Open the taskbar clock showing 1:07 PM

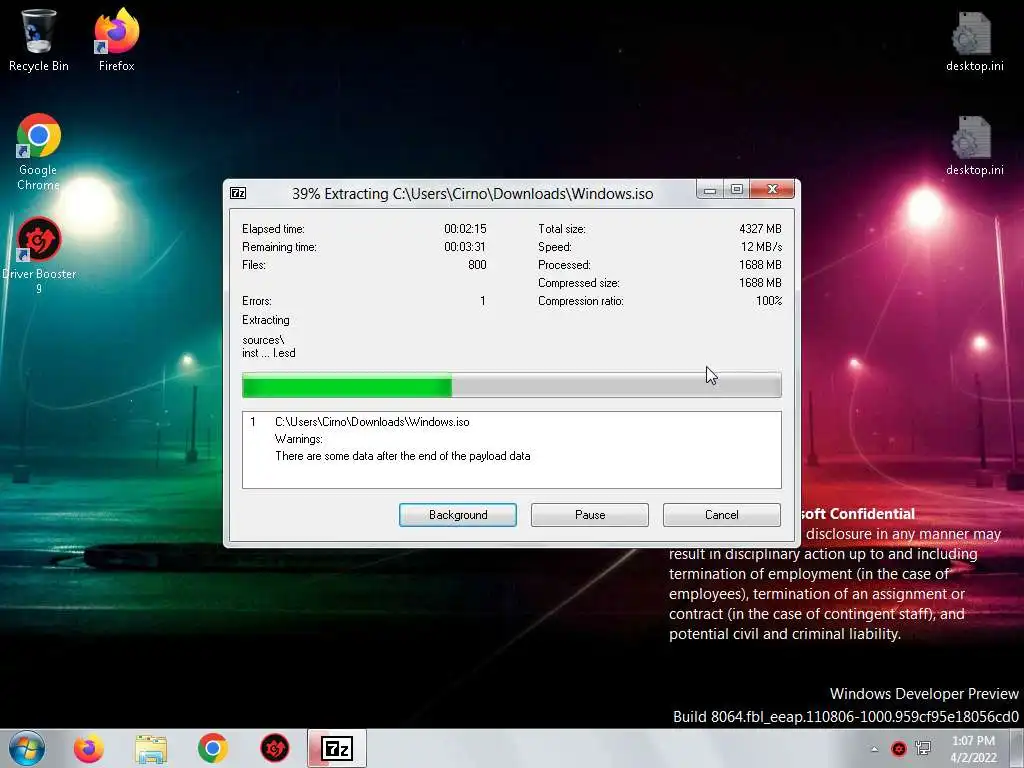tap(973, 748)
